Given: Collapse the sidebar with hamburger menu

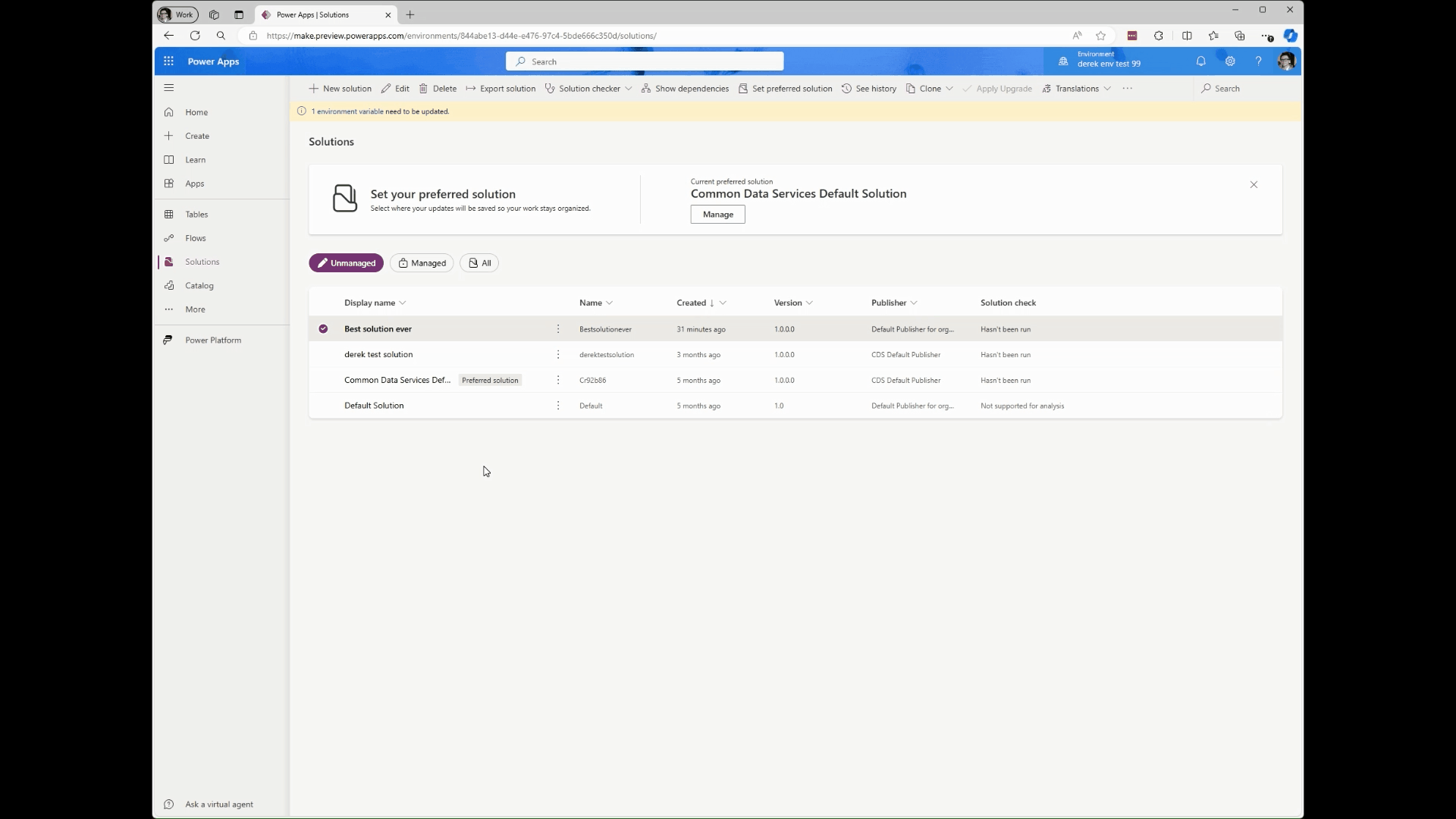Looking at the screenshot, I should click(x=169, y=88).
